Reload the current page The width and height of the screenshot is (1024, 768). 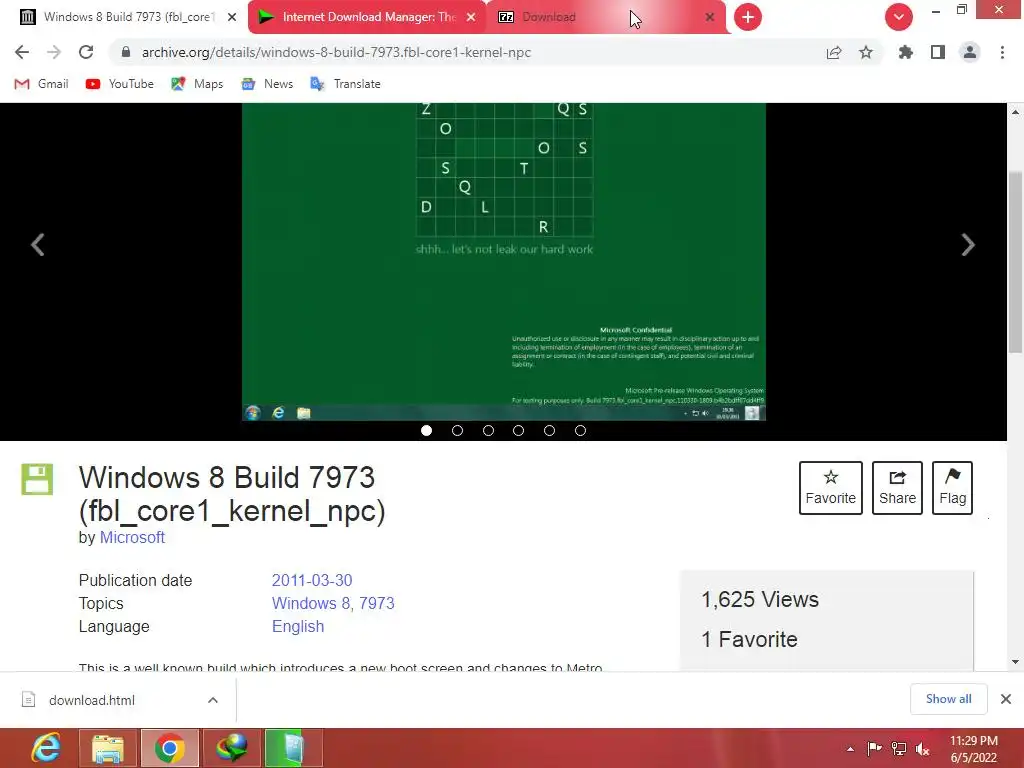pyautogui.click(x=86, y=52)
